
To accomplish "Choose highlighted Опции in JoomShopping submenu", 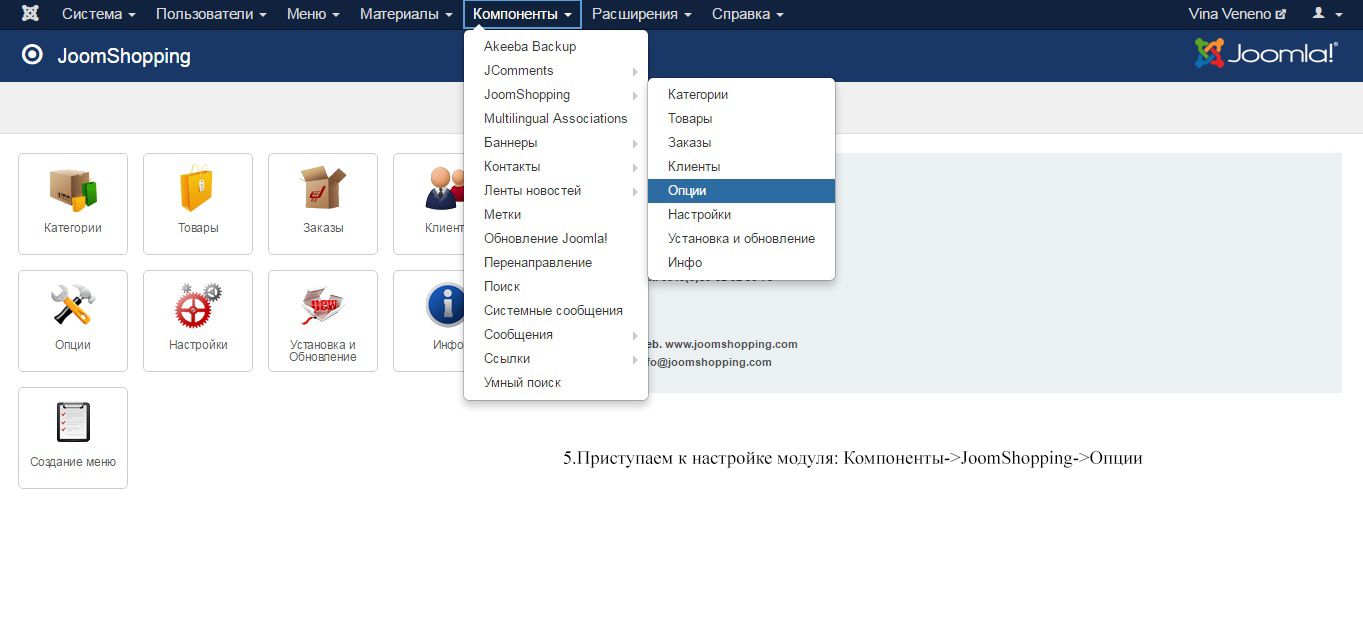I will [741, 191].
